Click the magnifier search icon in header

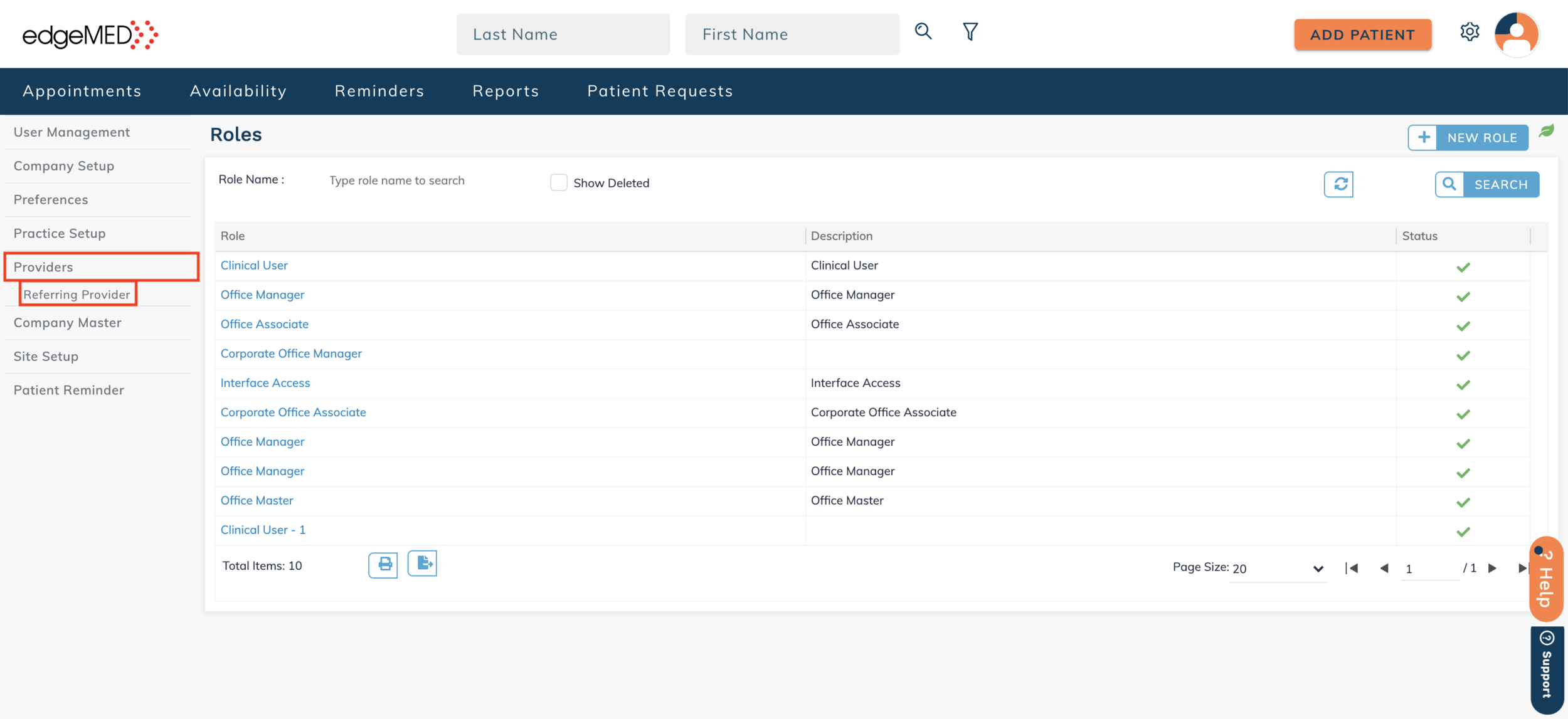coord(923,31)
